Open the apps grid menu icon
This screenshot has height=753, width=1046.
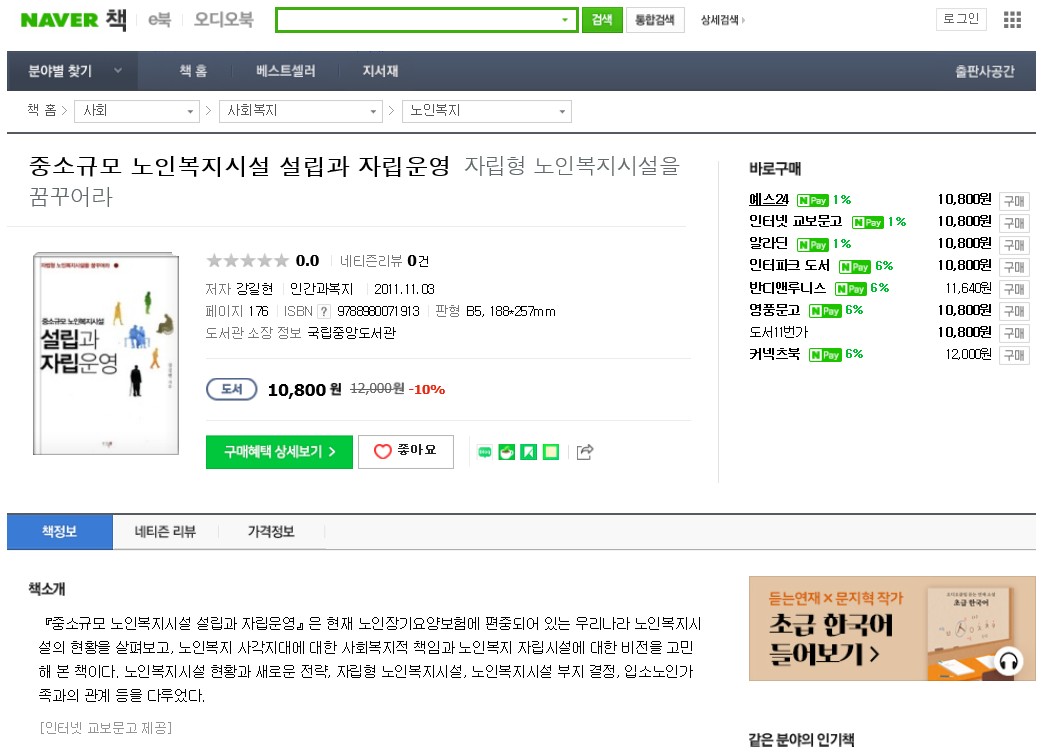pyautogui.click(x=1012, y=20)
